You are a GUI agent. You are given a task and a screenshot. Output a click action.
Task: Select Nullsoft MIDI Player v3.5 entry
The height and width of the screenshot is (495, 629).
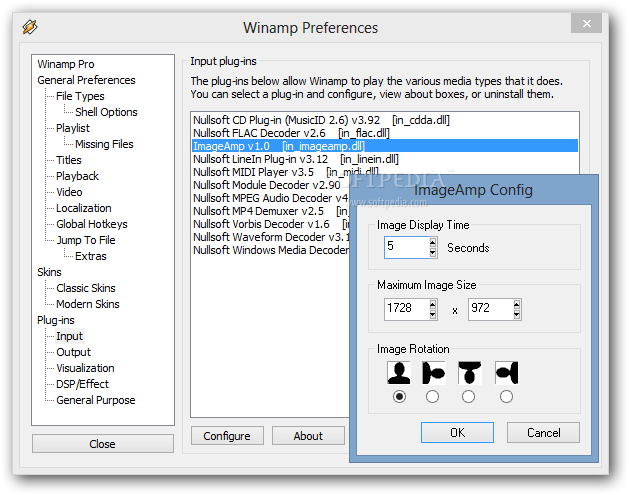[x=286, y=172]
